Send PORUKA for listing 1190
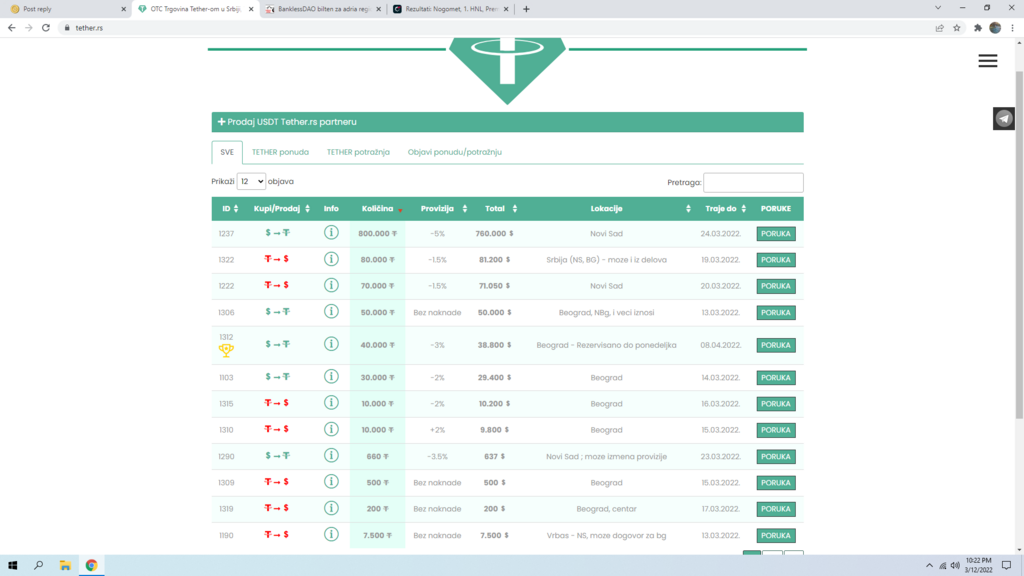Image resolution: width=1024 pixels, height=576 pixels. tap(776, 536)
